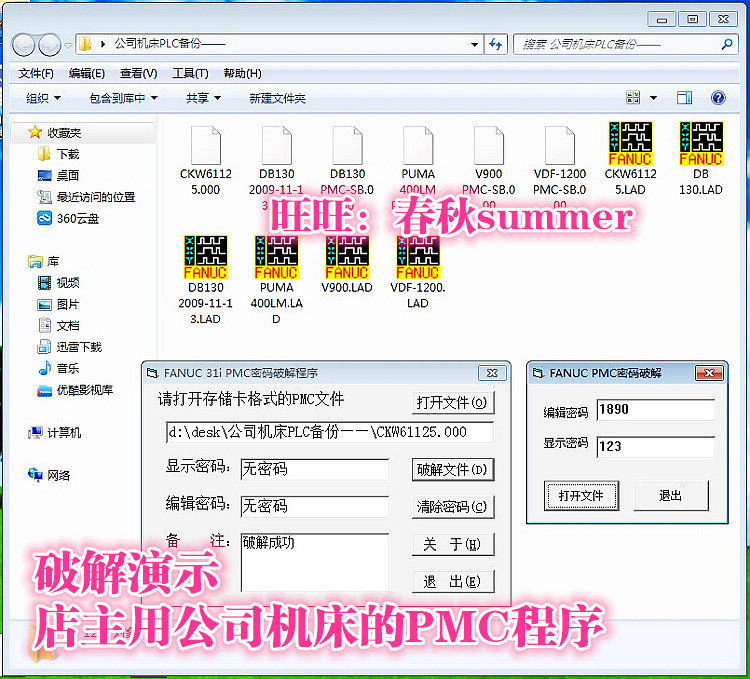The image size is (750, 679).
Task: Open 最近访问的位置 in sidebar
Action: (86, 197)
